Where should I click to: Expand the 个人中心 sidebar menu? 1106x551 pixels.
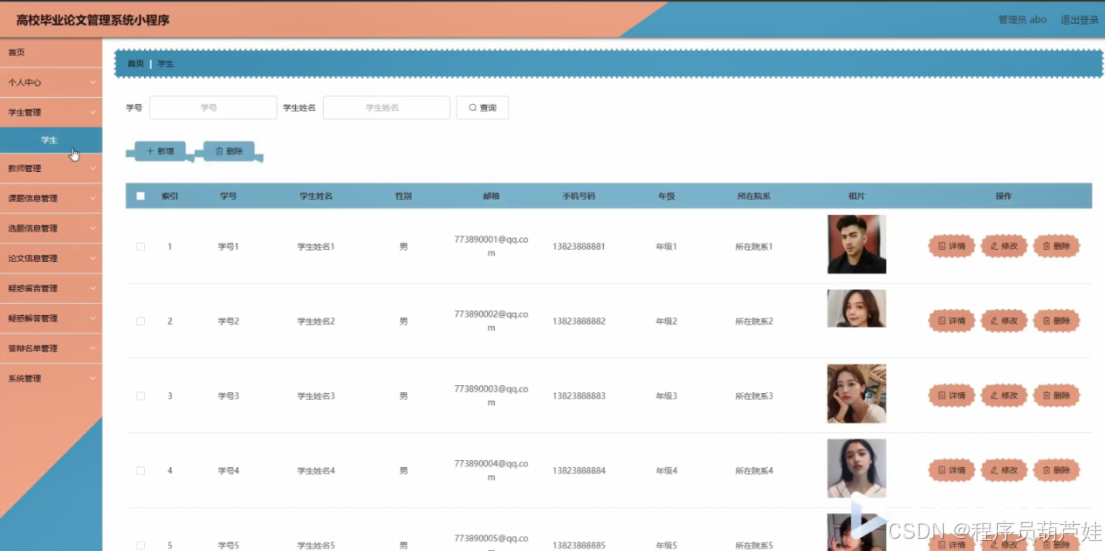point(51,83)
